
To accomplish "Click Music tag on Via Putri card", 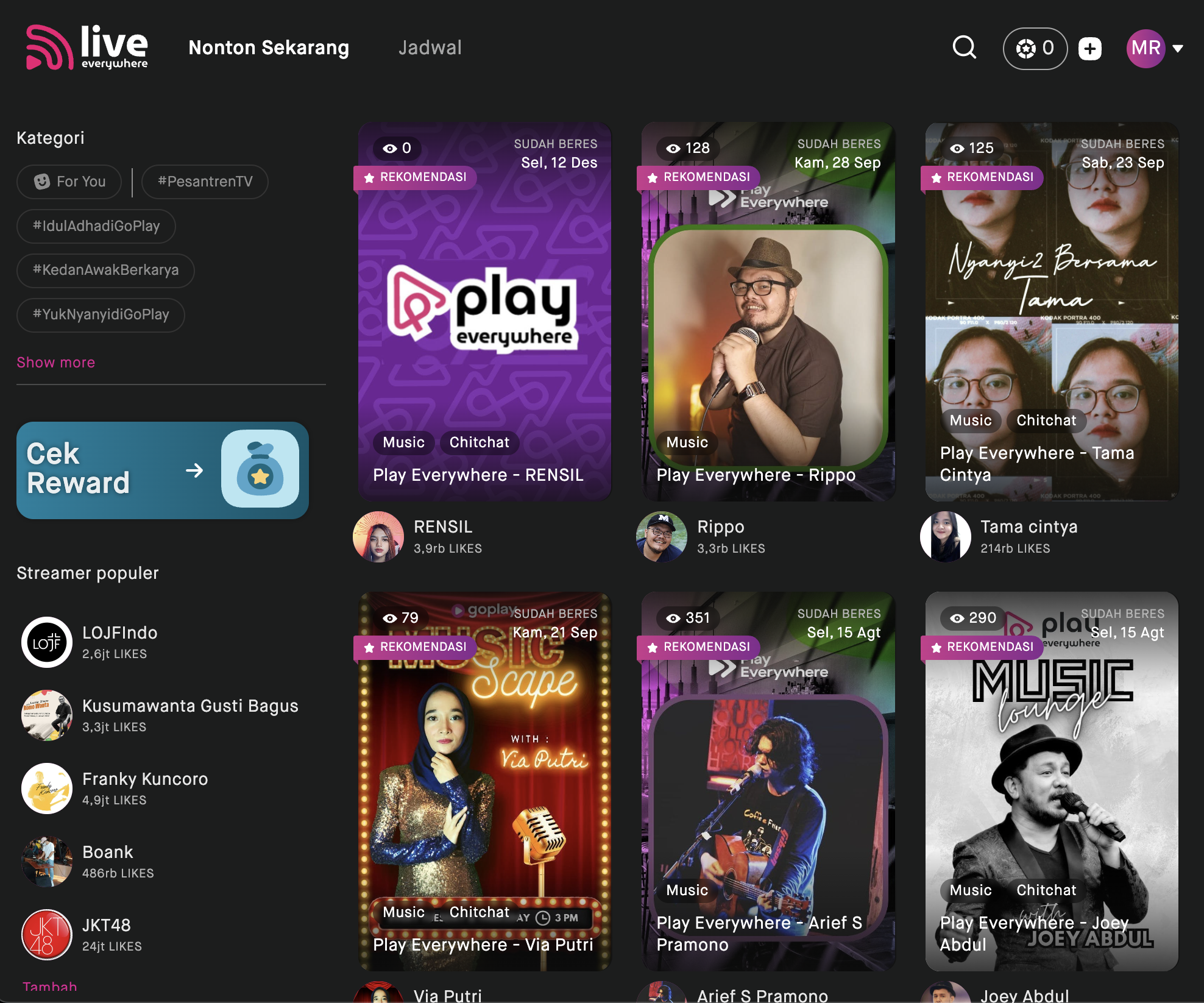I will [403, 912].
